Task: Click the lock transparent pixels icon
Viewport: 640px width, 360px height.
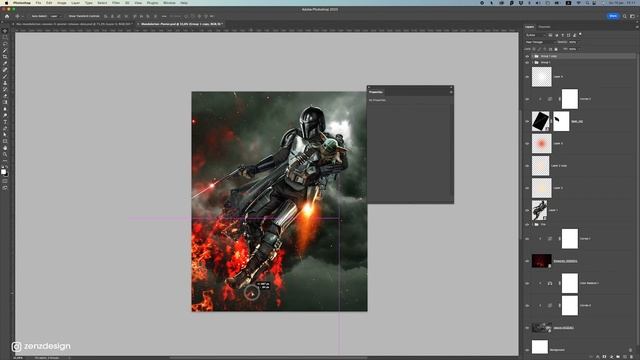Action: point(534,49)
